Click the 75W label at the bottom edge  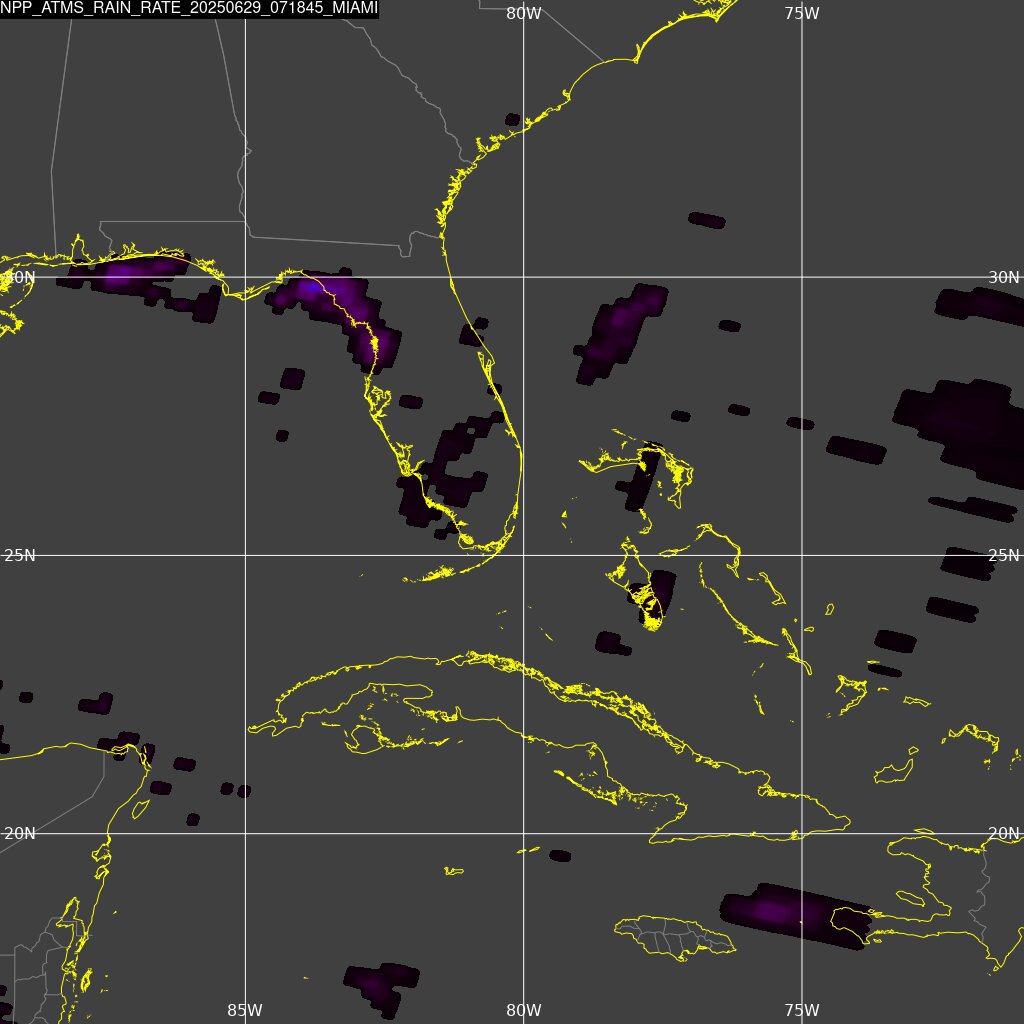[x=802, y=1010]
